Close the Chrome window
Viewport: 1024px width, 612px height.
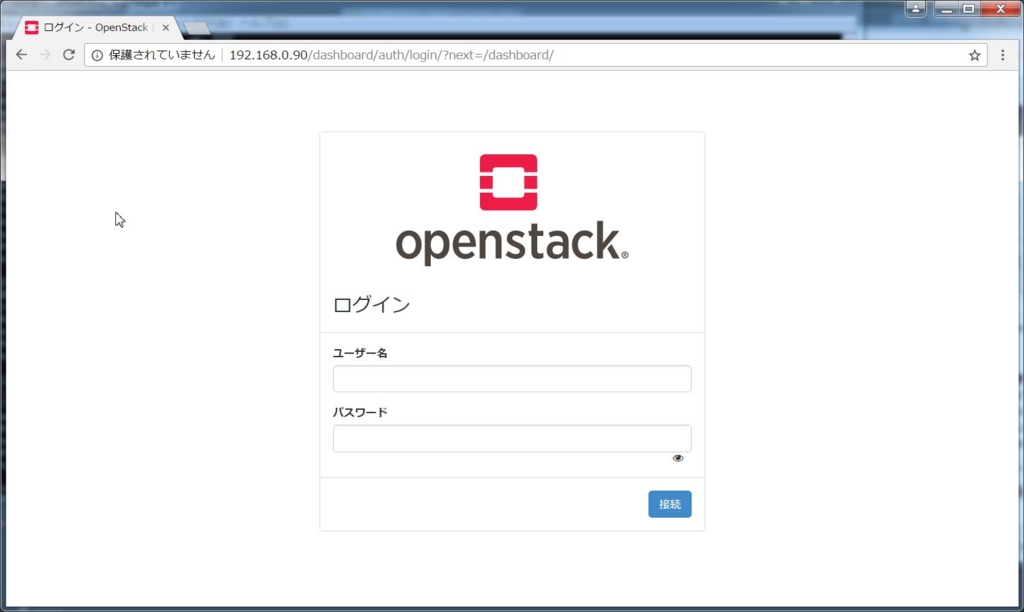(x=1000, y=8)
